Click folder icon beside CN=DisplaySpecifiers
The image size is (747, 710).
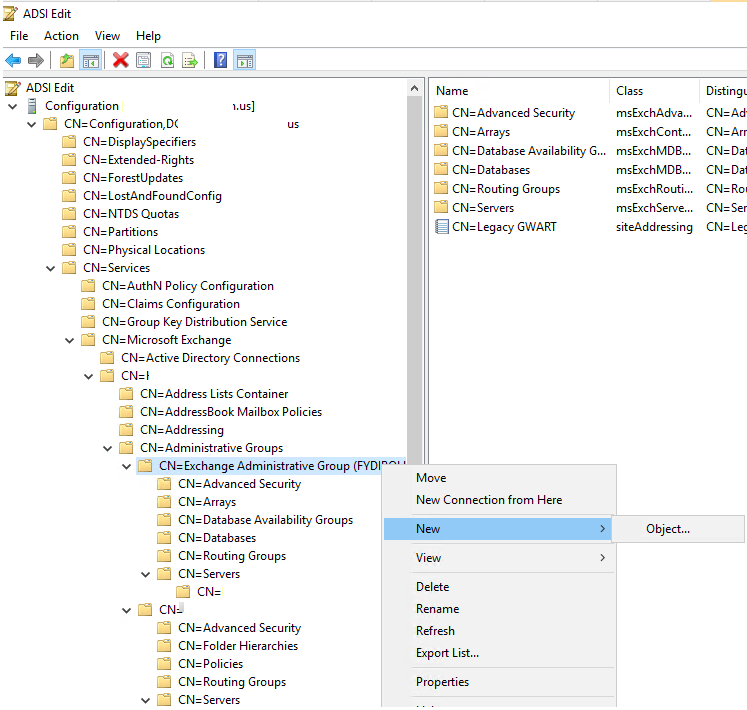70,142
